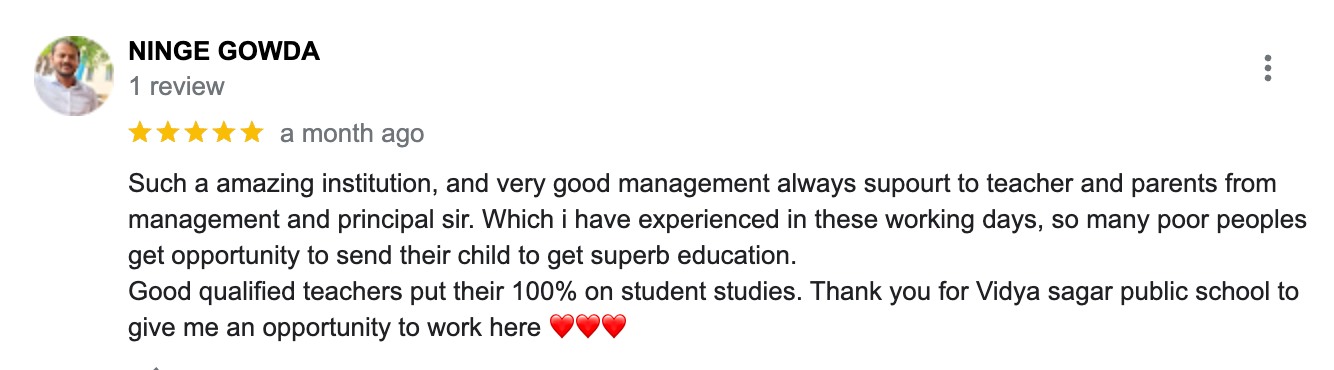Viewport: 1334px width, 370px height.
Task: Click the "Such a amazing institution" opening text
Action: tap(283, 184)
